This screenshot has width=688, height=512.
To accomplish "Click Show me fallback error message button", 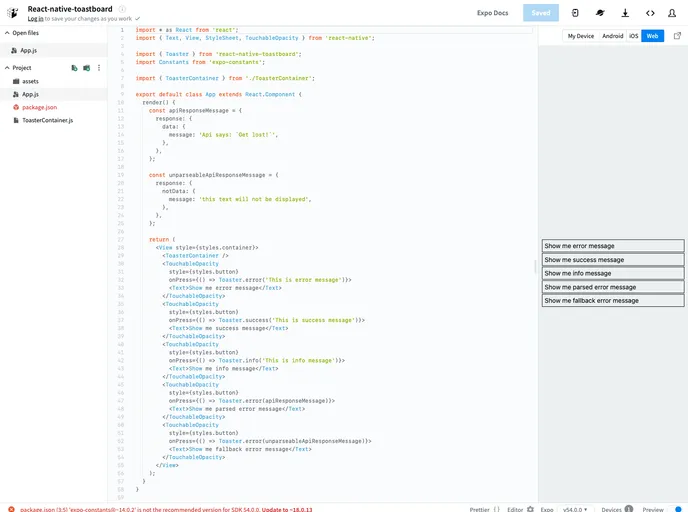I will (613, 301).
